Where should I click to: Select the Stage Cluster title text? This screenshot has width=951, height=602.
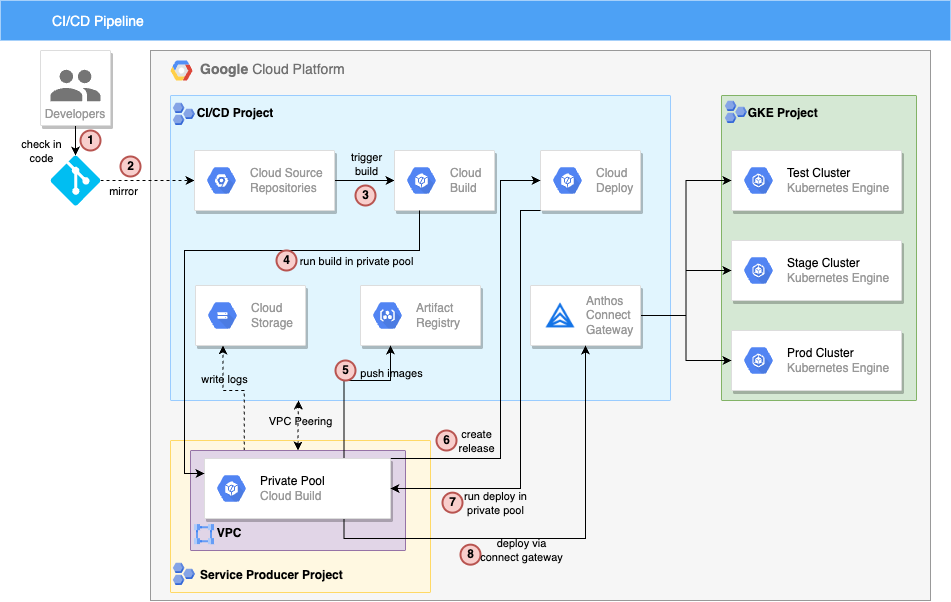pyautogui.click(x=823, y=263)
